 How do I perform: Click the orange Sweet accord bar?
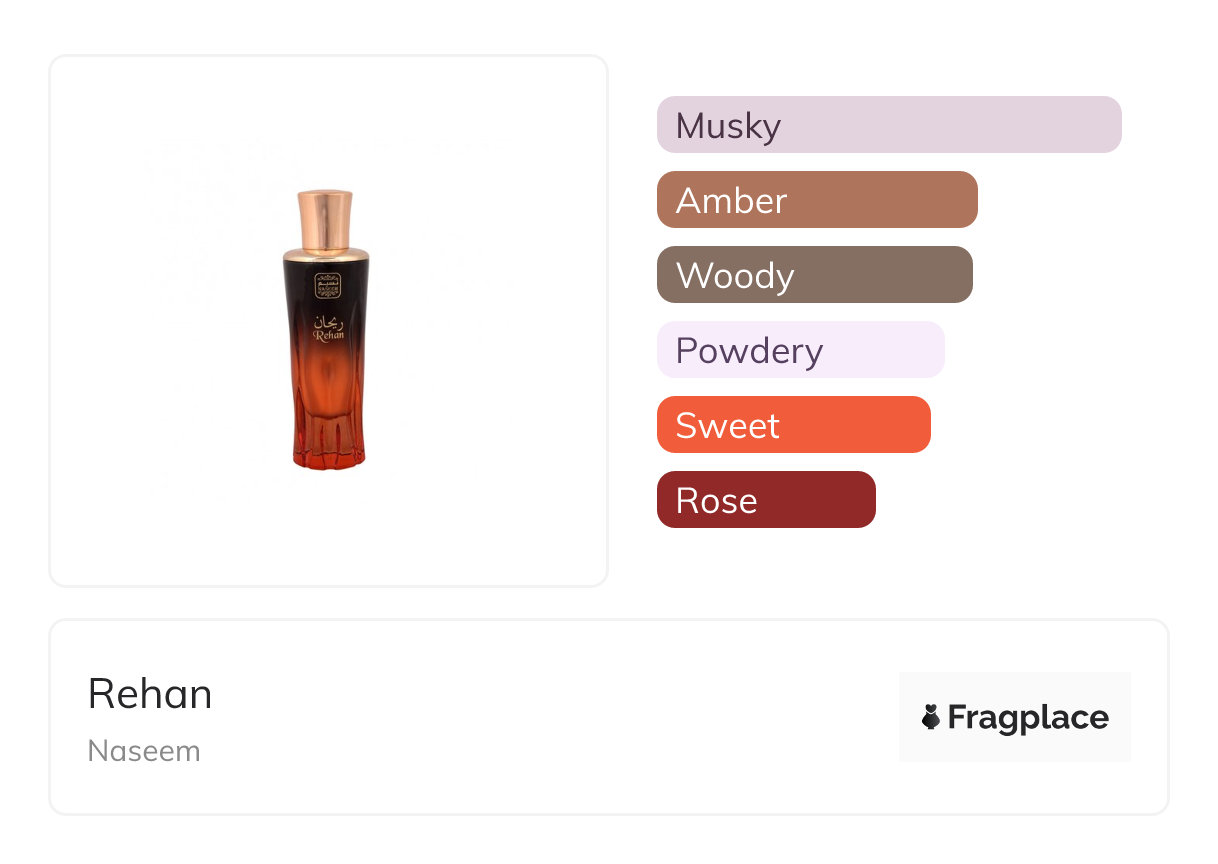793,425
